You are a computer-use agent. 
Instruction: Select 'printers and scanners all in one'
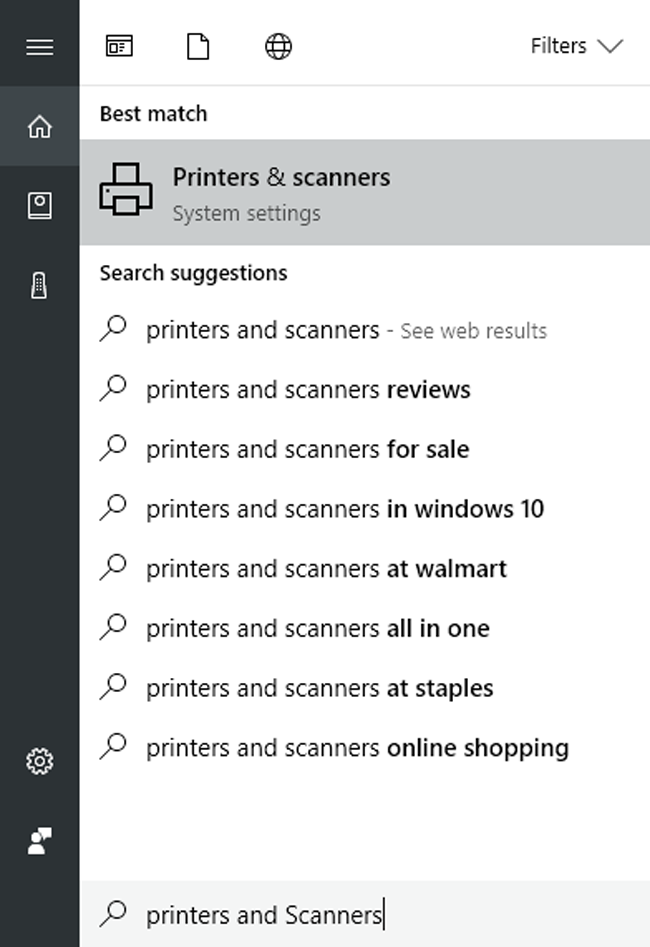click(318, 629)
